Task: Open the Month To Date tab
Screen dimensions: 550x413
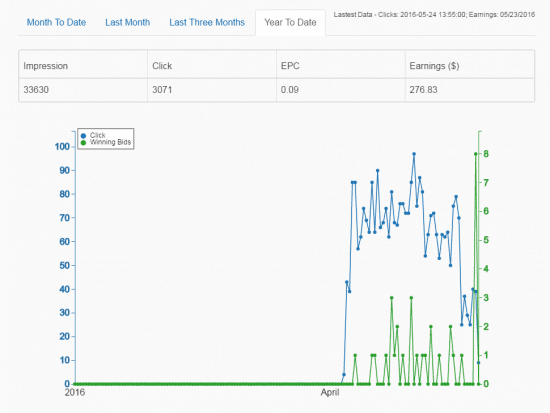Action: [x=56, y=22]
